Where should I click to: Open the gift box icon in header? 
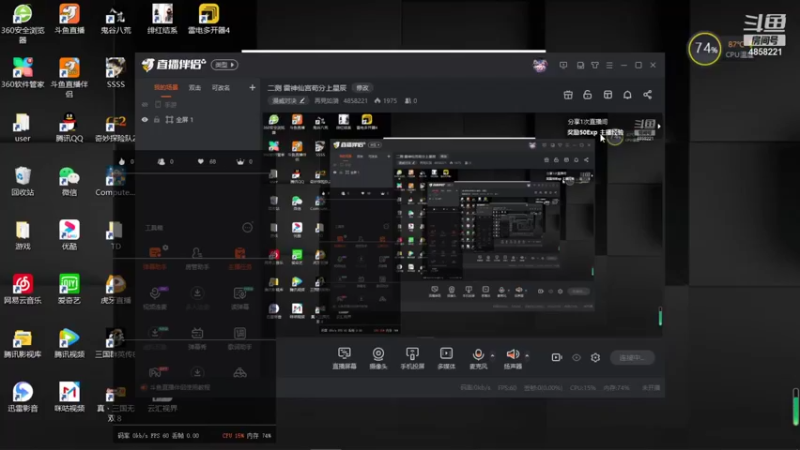tap(568, 95)
